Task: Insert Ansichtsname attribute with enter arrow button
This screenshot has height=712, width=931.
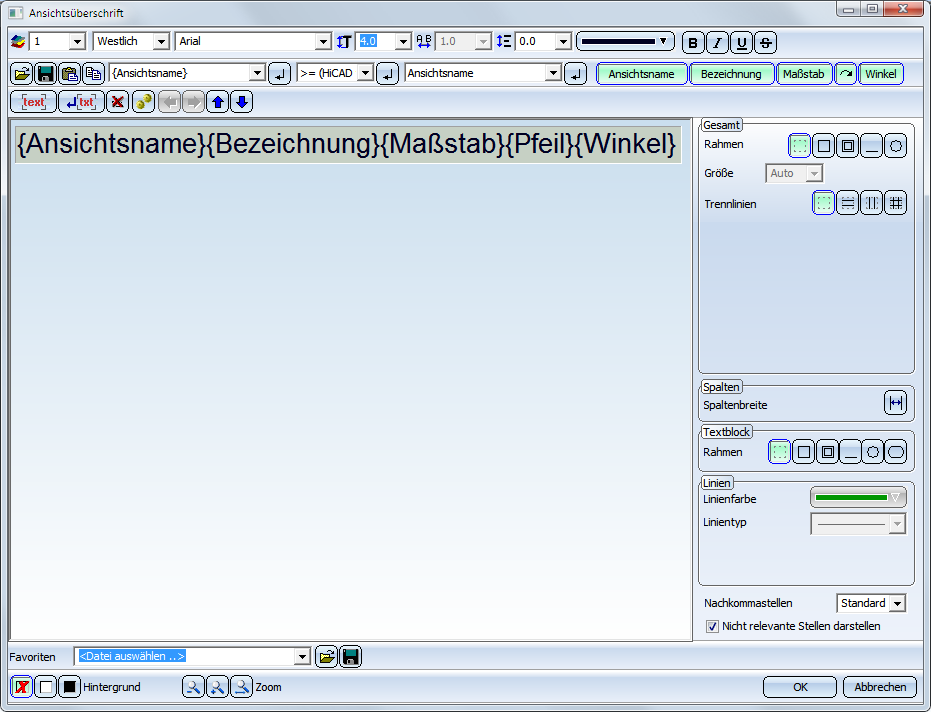Action: pyautogui.click(x=575, y=74)
